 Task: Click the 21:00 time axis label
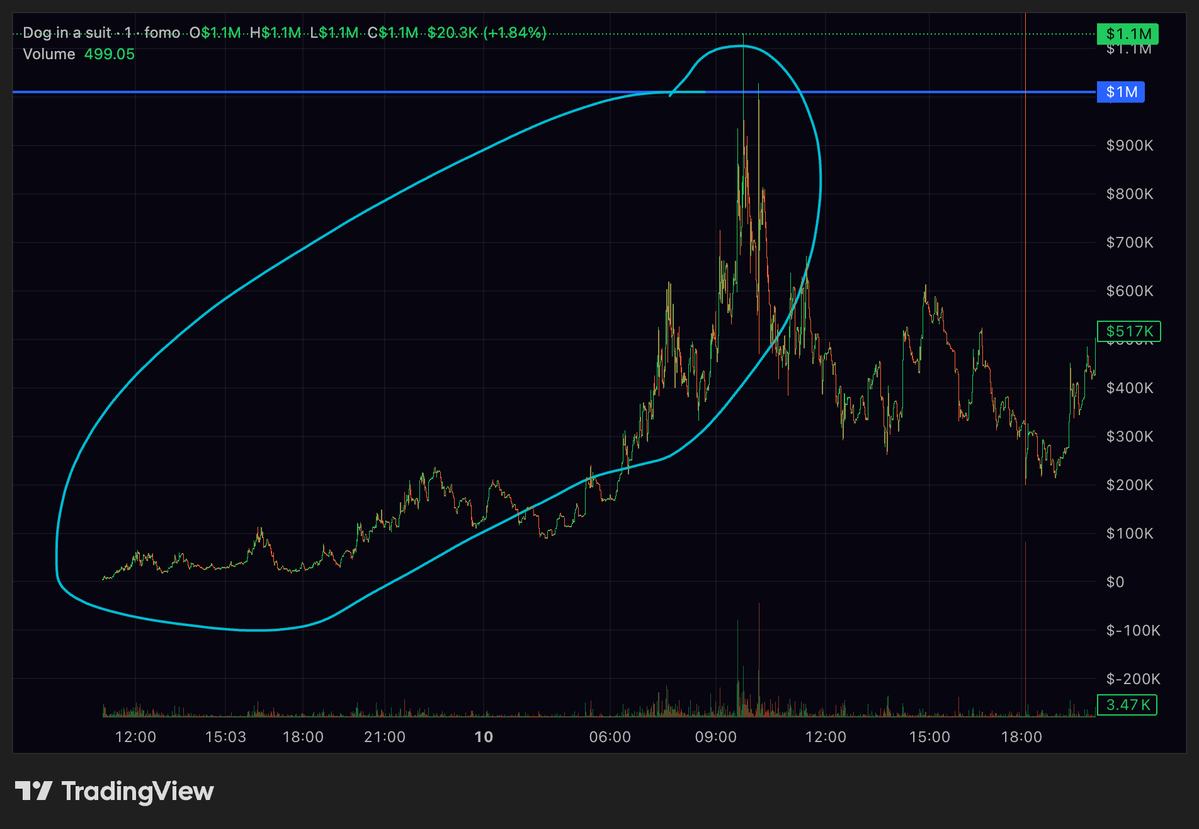385,737
